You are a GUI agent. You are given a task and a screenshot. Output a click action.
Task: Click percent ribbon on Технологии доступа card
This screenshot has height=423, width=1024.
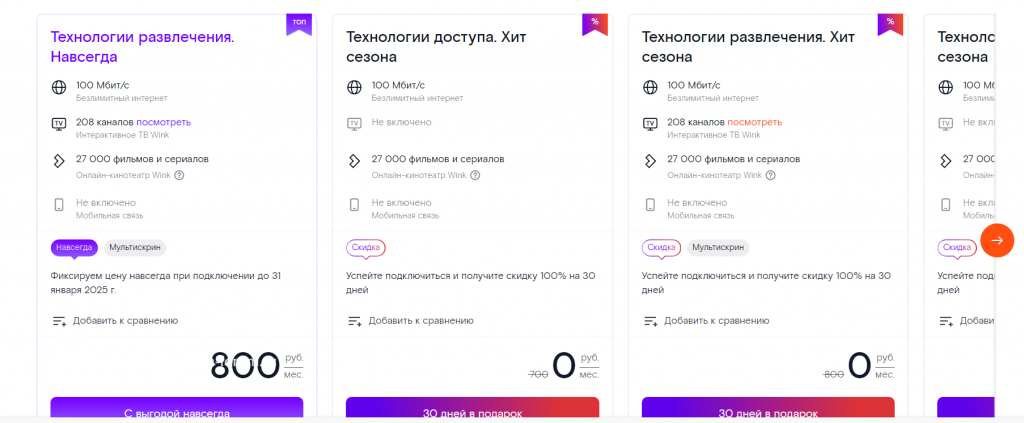pyautogui.click(x=595, y=24)
